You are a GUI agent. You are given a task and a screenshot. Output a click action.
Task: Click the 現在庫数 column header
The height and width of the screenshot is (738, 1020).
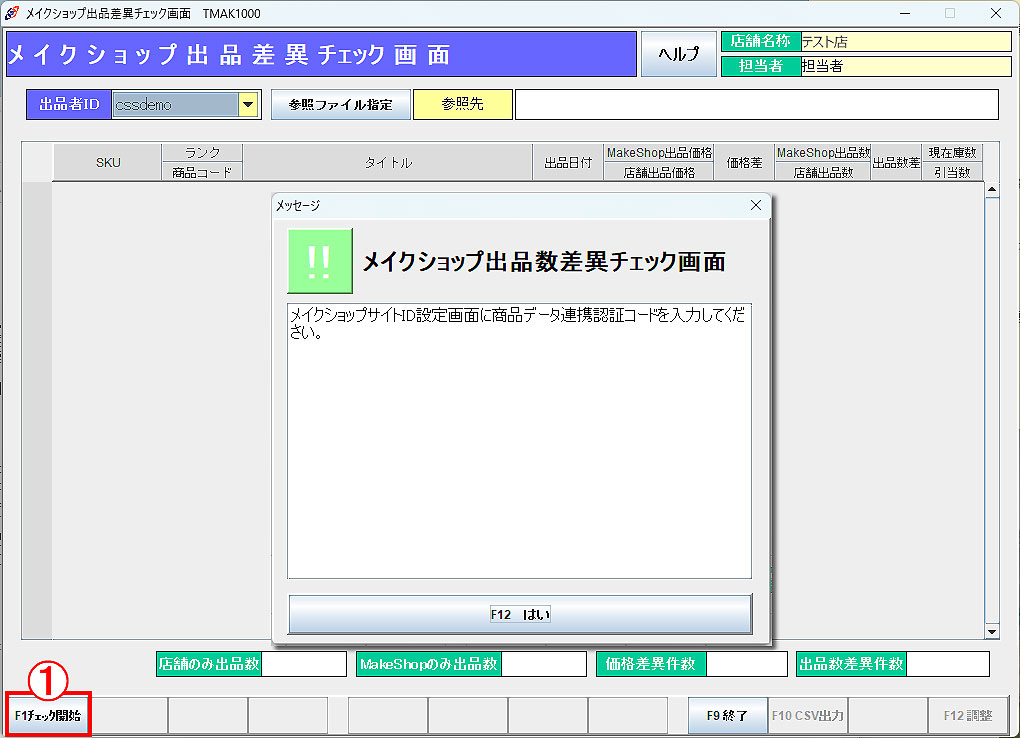952,152
